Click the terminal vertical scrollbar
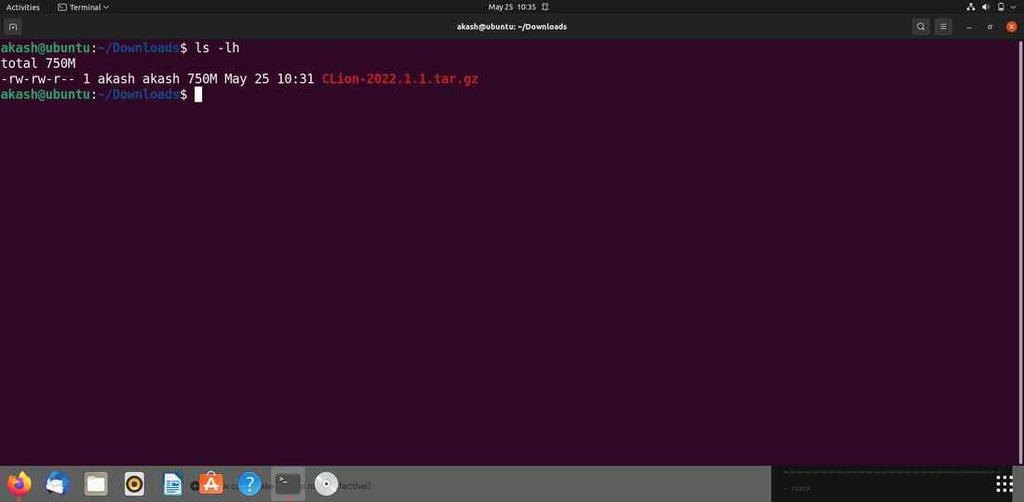Viewport: 1024px width, 502px height. (x=1021, y=253)
